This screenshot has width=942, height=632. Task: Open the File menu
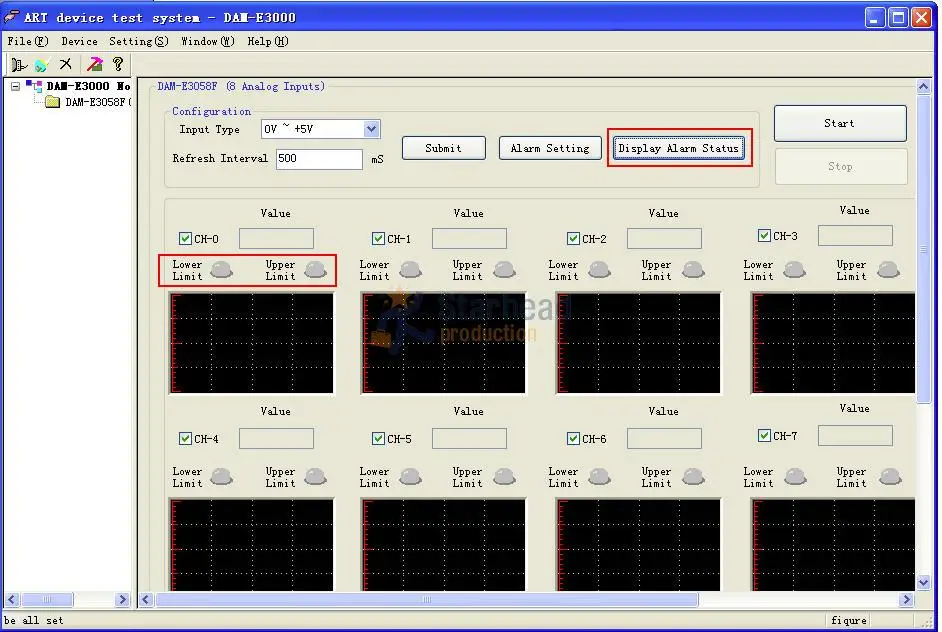28,41
